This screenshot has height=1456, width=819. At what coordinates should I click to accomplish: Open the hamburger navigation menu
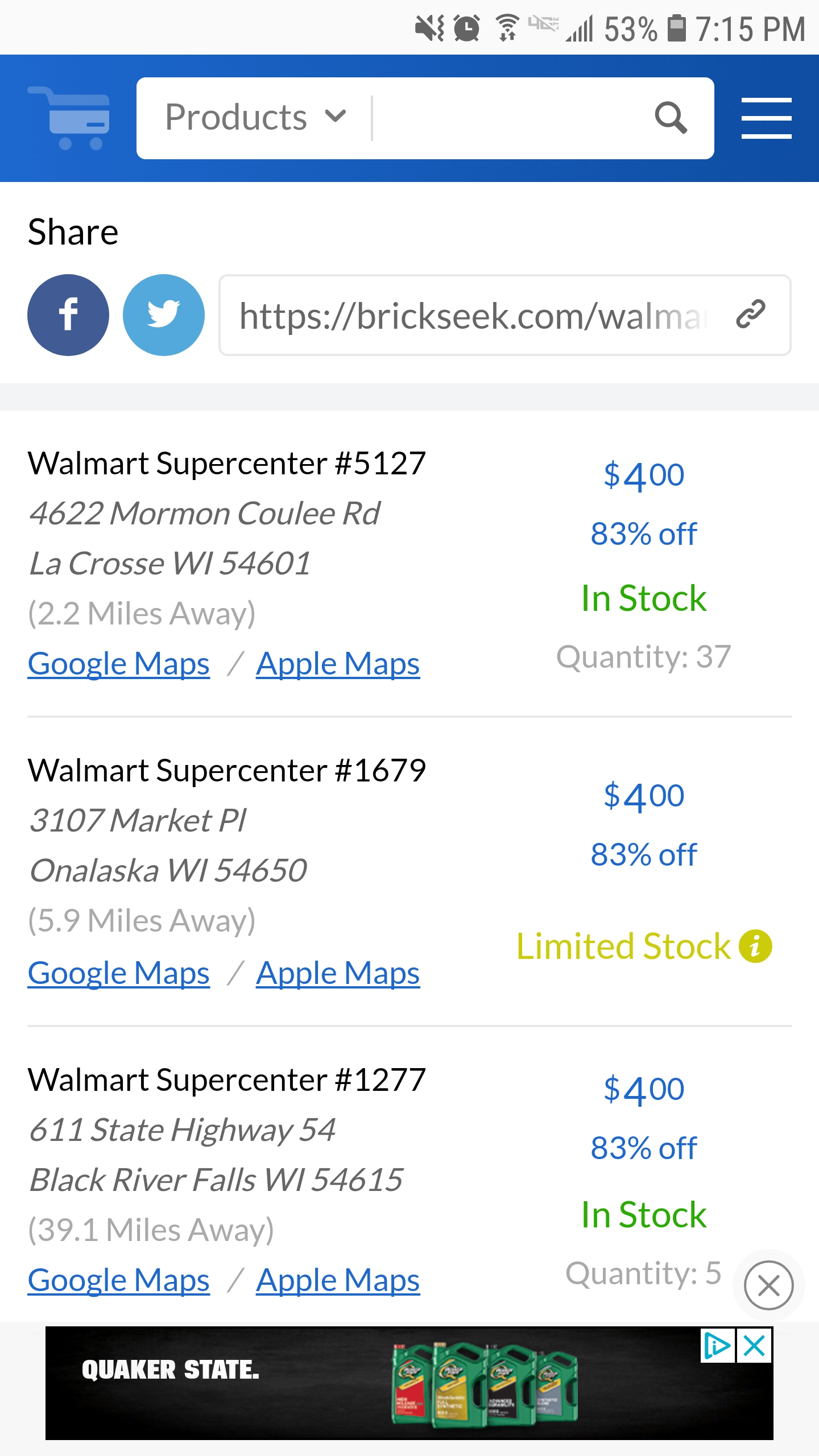point(766,118)
